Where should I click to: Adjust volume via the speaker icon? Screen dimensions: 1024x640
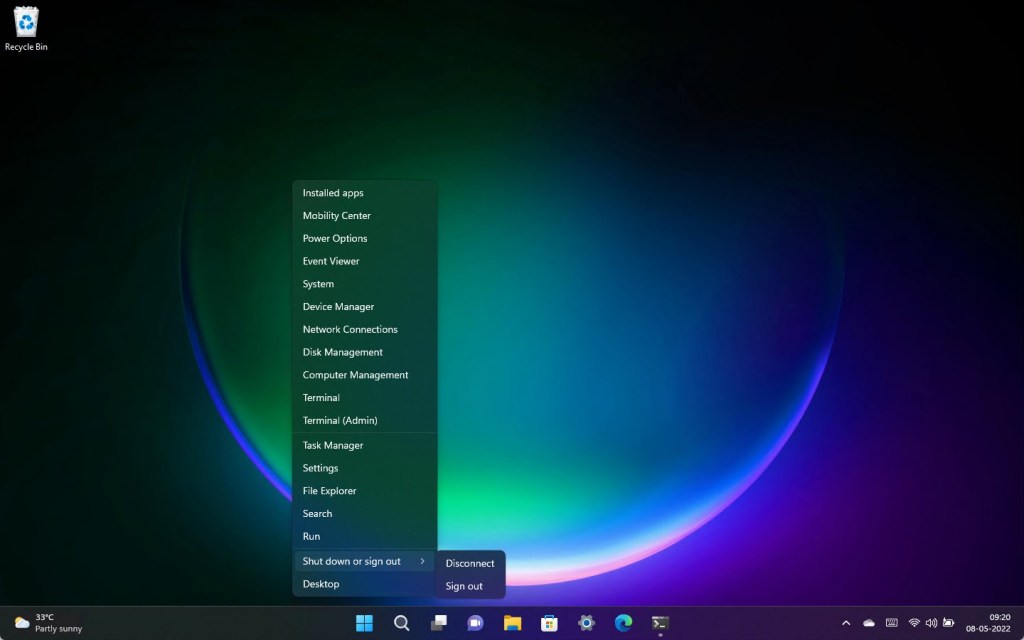click(x=930, y=622)
